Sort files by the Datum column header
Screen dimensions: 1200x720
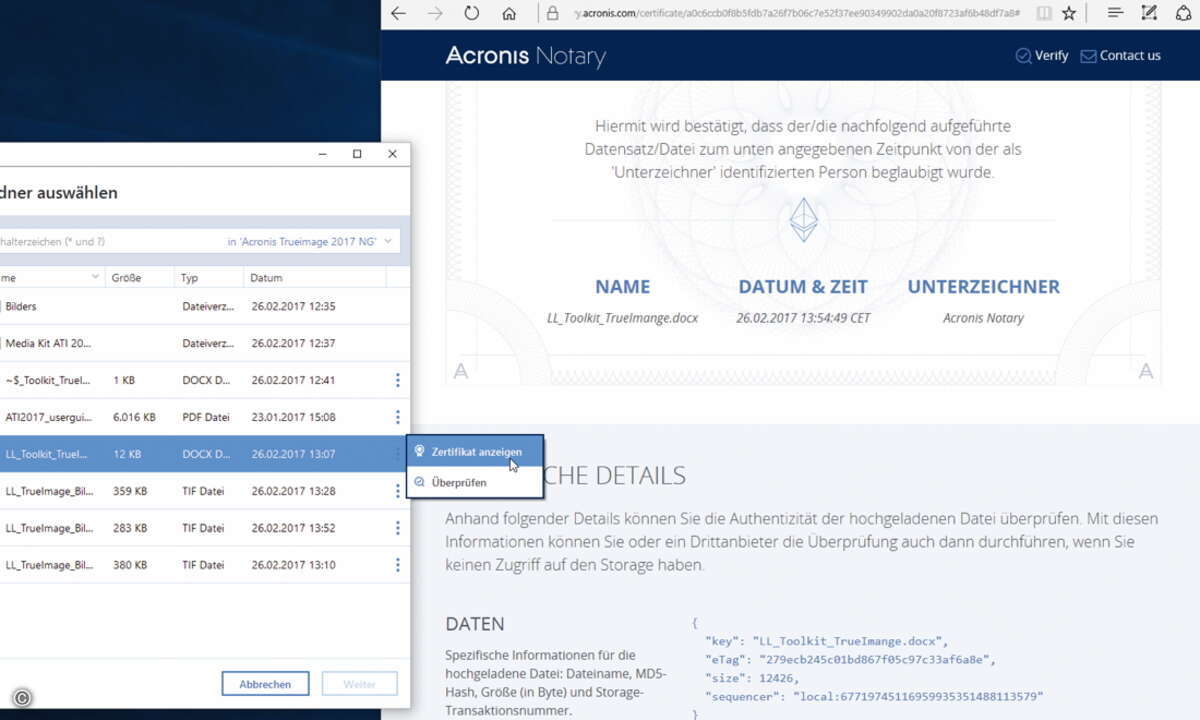pyautogui.click(x=267, y=278)
